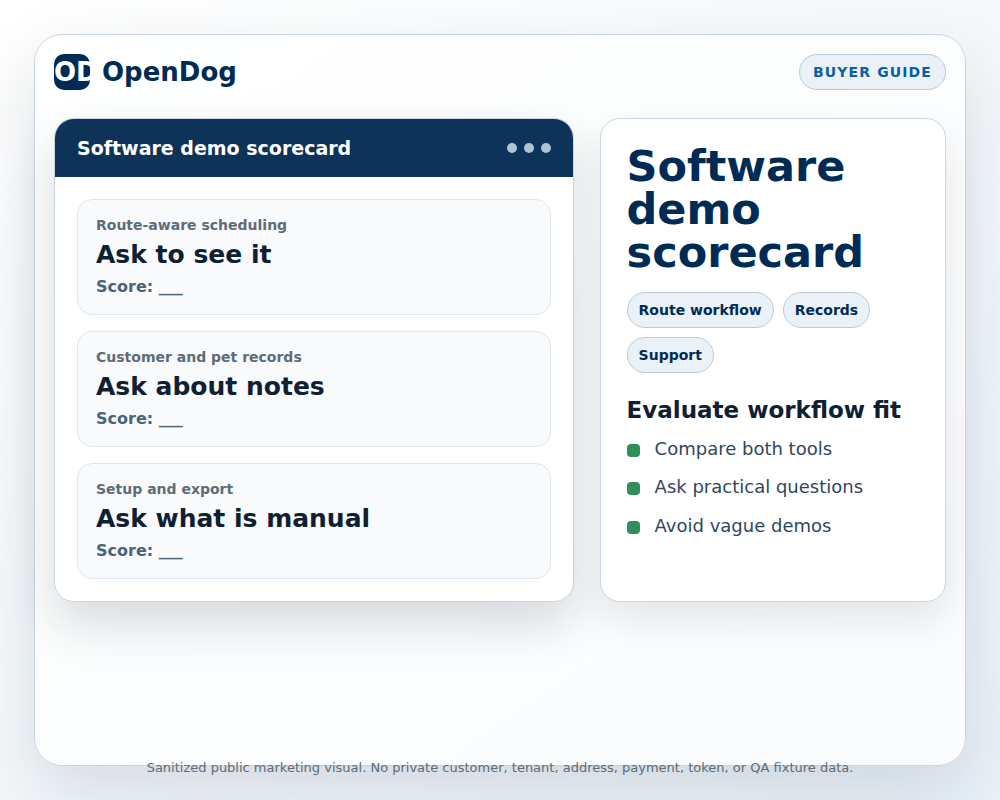Click the OD logo icon
The image size is (1000, 800).
pyautogui.click(x=72, y=72)
